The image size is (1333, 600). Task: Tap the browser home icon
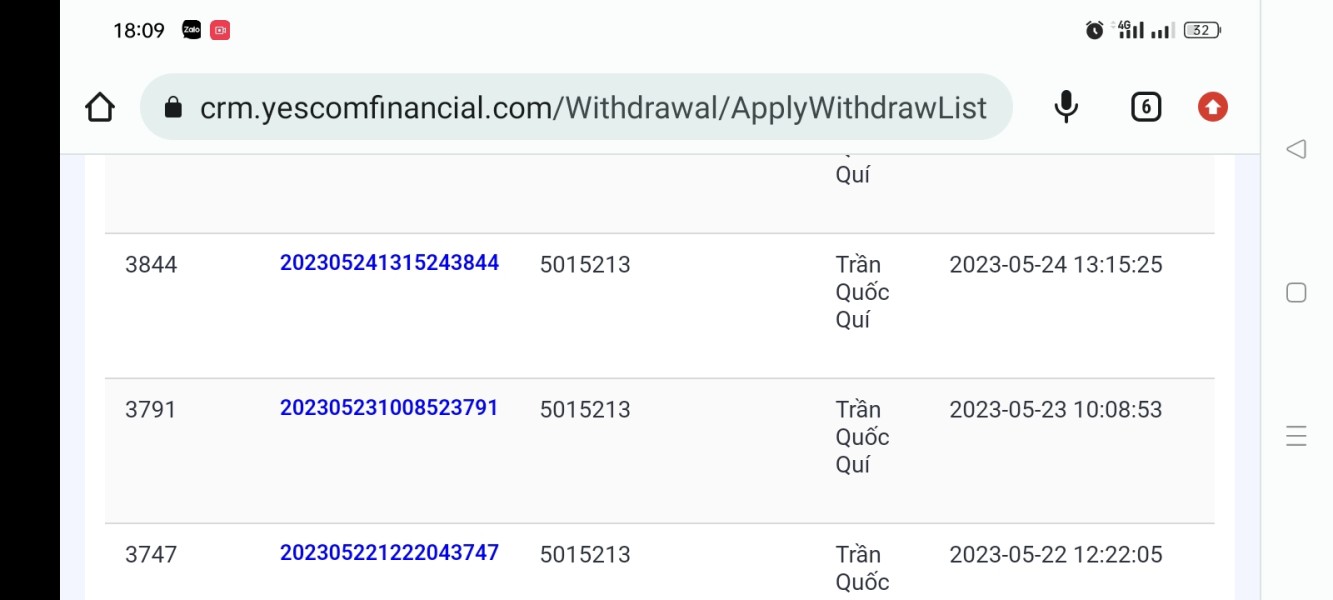tap(100, 107)
